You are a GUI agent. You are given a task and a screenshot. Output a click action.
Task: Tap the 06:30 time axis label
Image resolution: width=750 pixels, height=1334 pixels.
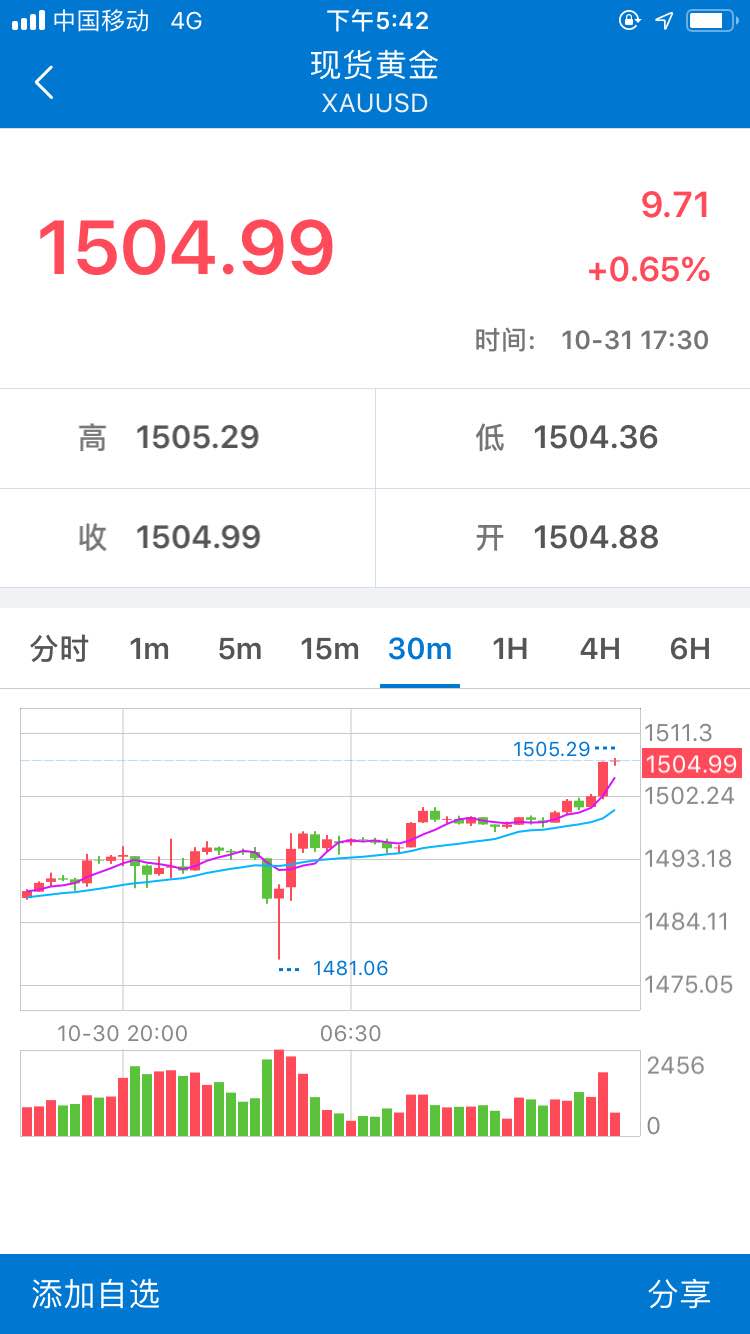350,1034
